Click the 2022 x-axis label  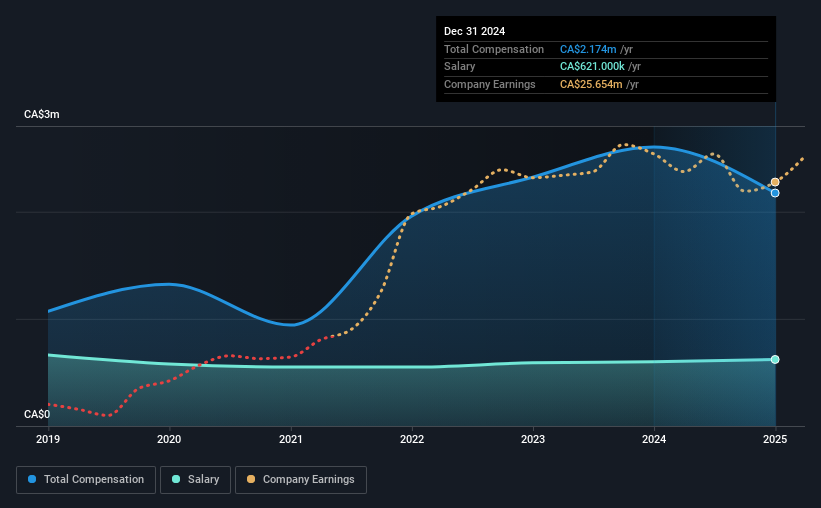point(412,439)
